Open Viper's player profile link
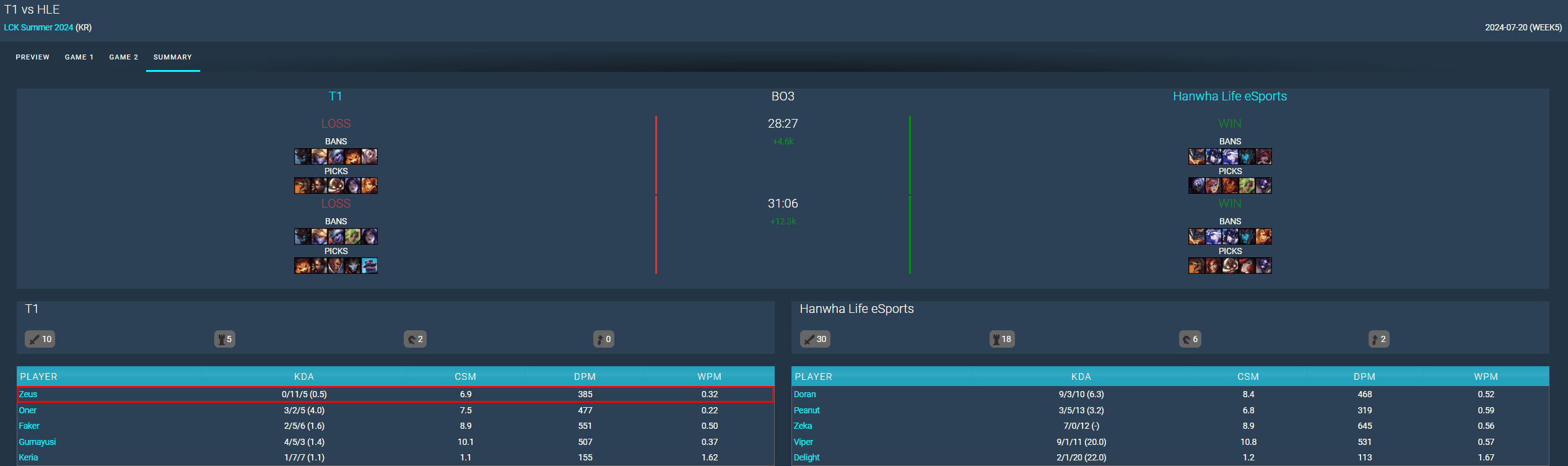The height and width of the screenshot is (466, 1568). 803,442
